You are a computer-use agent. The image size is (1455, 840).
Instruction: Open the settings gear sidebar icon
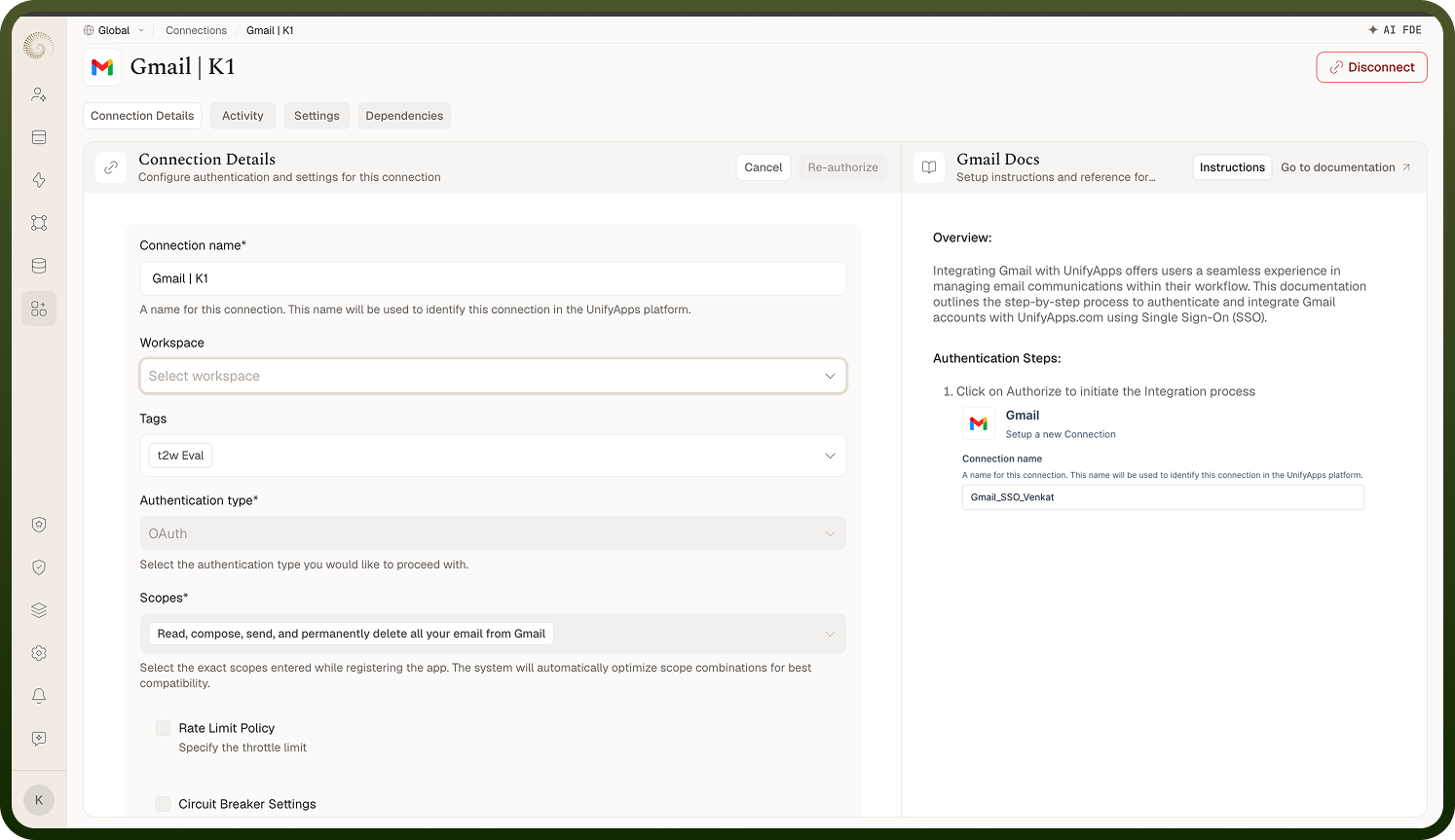39,653
